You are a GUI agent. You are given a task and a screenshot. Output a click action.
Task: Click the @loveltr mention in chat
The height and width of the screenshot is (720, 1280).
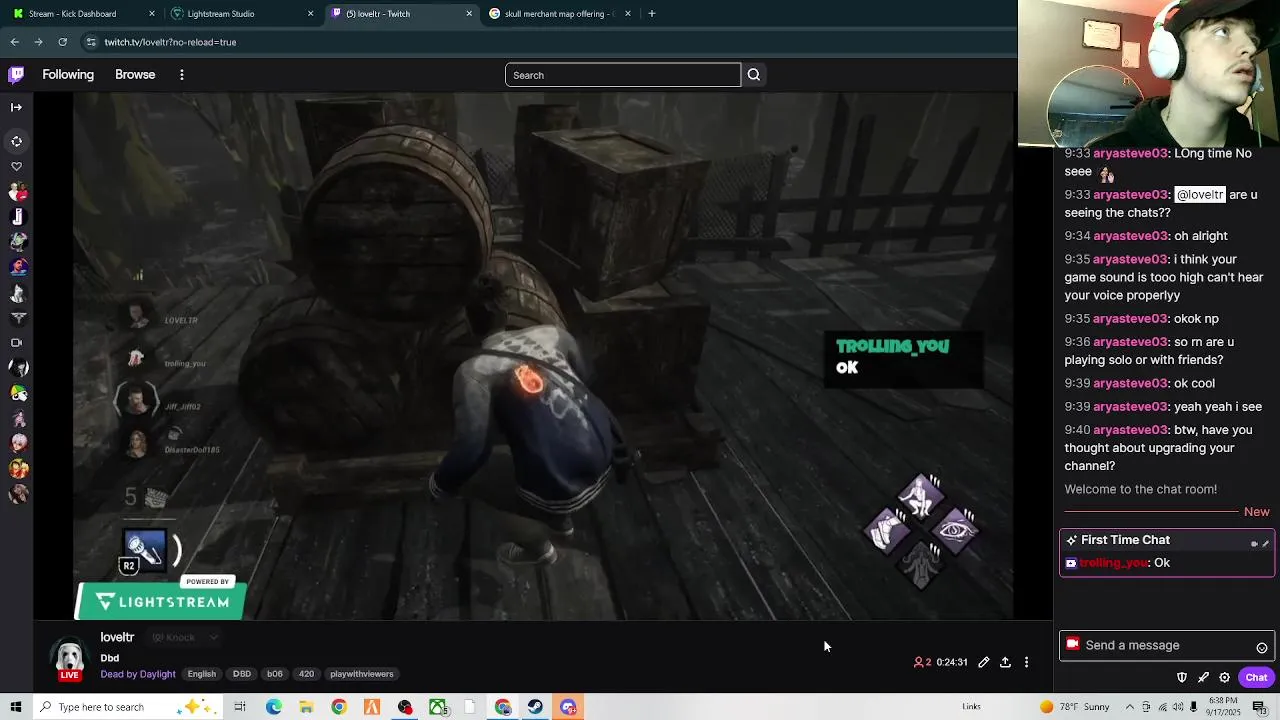coord(1200,195)
